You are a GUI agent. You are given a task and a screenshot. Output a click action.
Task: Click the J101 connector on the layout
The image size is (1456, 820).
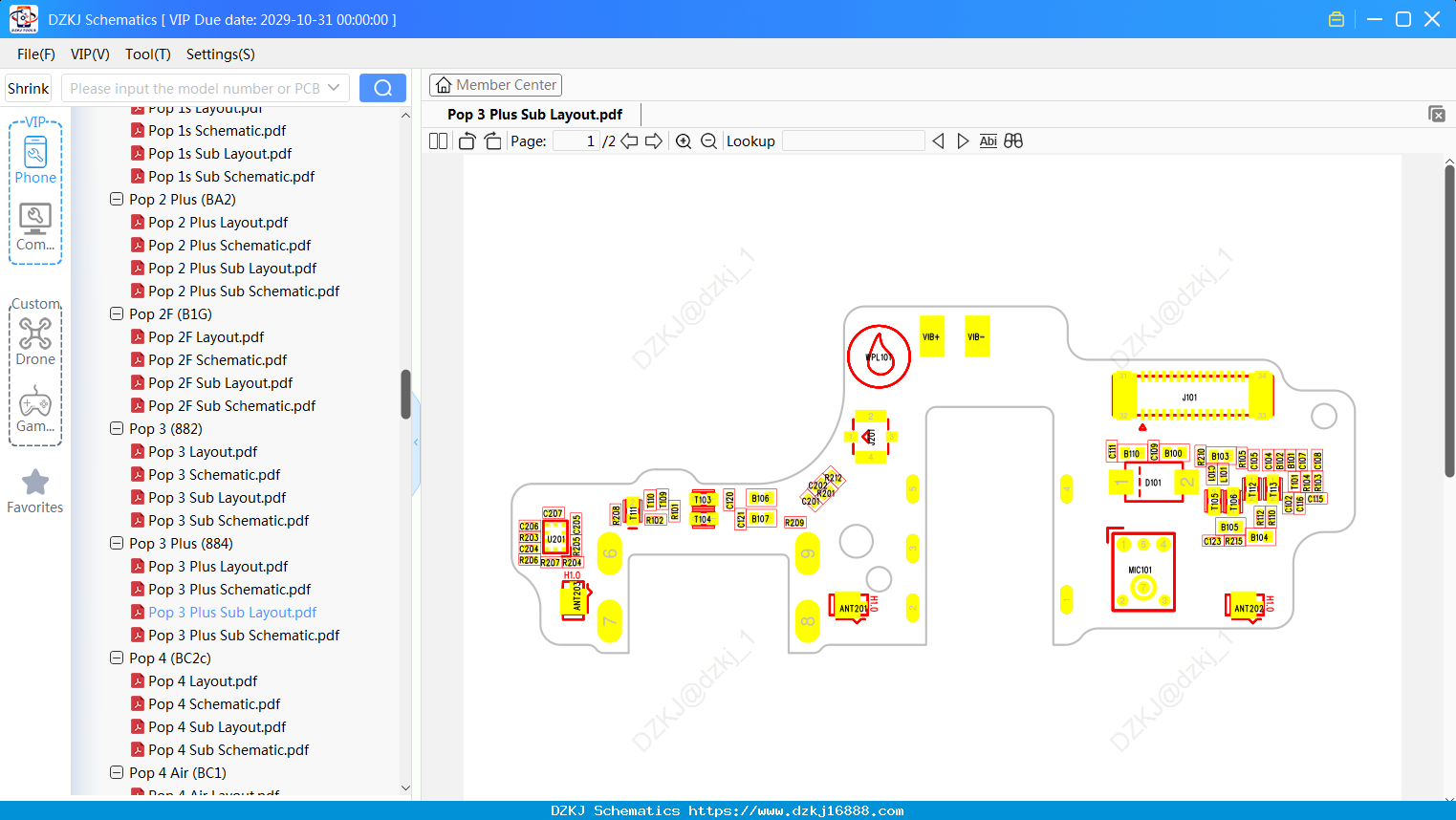(1192, 397)
